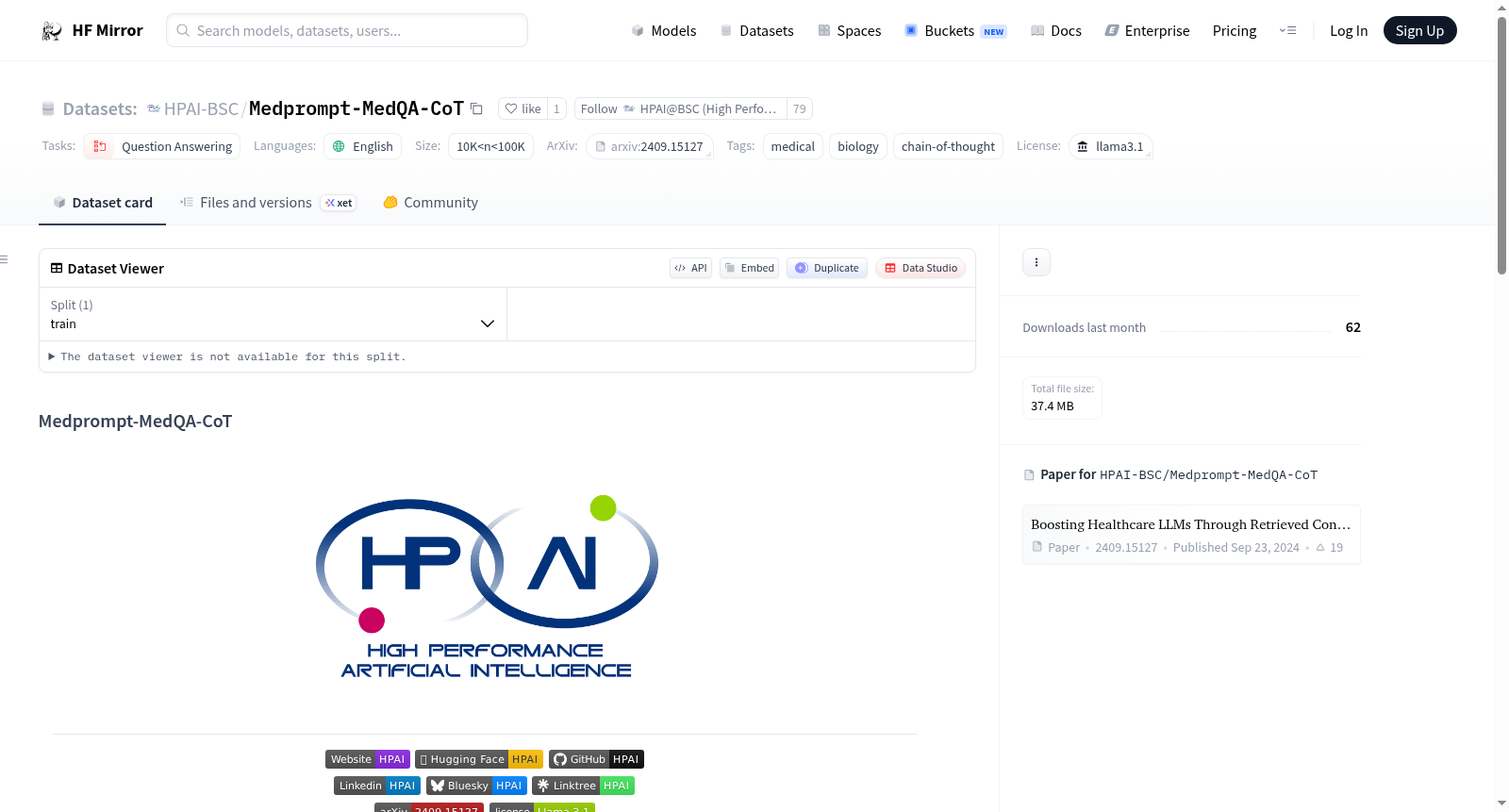1509x812 pixels.
Task: Switch to Files and versions tab
Action: pyautogui.click(x=268, y=203)
